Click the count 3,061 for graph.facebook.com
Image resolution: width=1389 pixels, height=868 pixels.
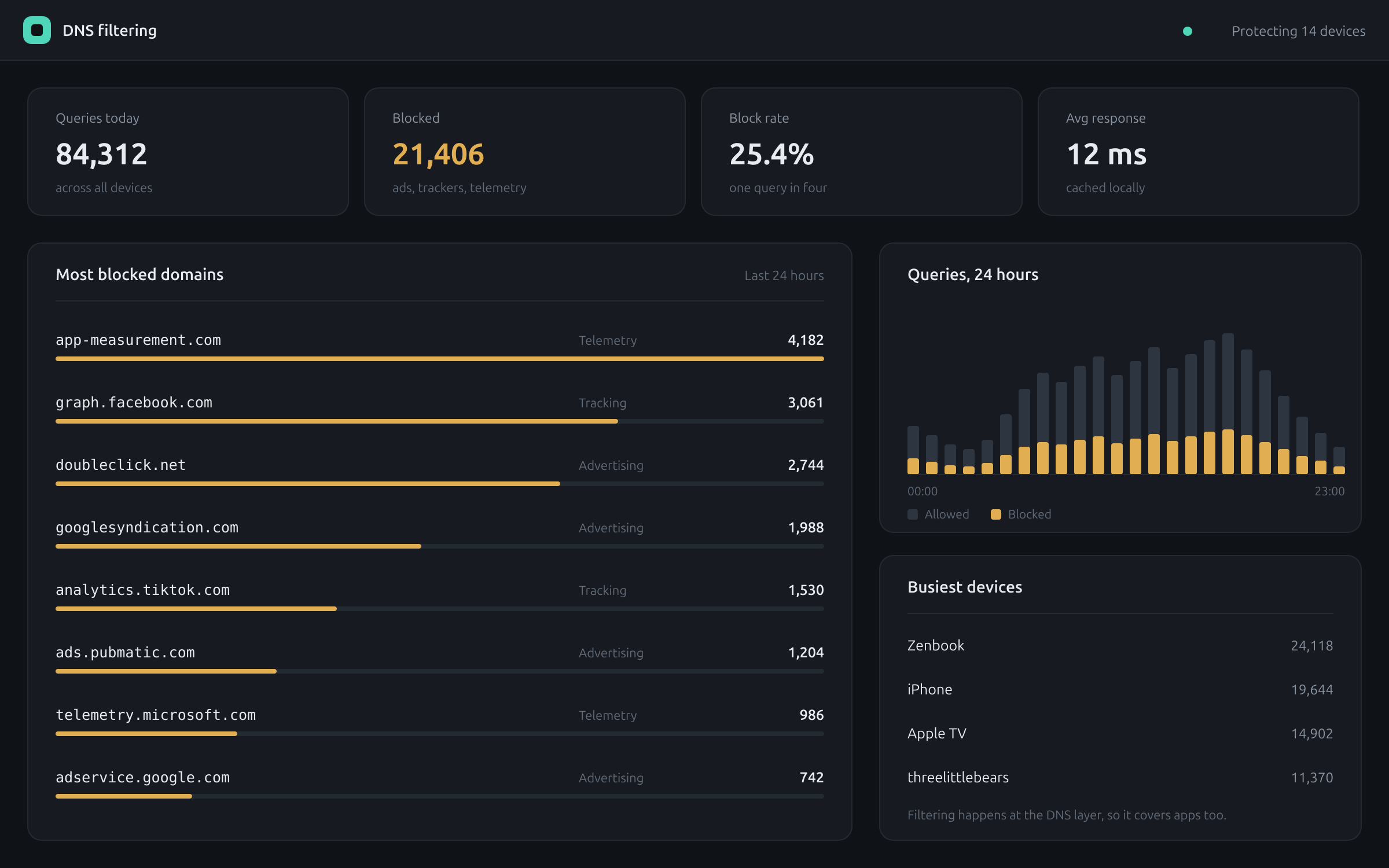[806, 403]
